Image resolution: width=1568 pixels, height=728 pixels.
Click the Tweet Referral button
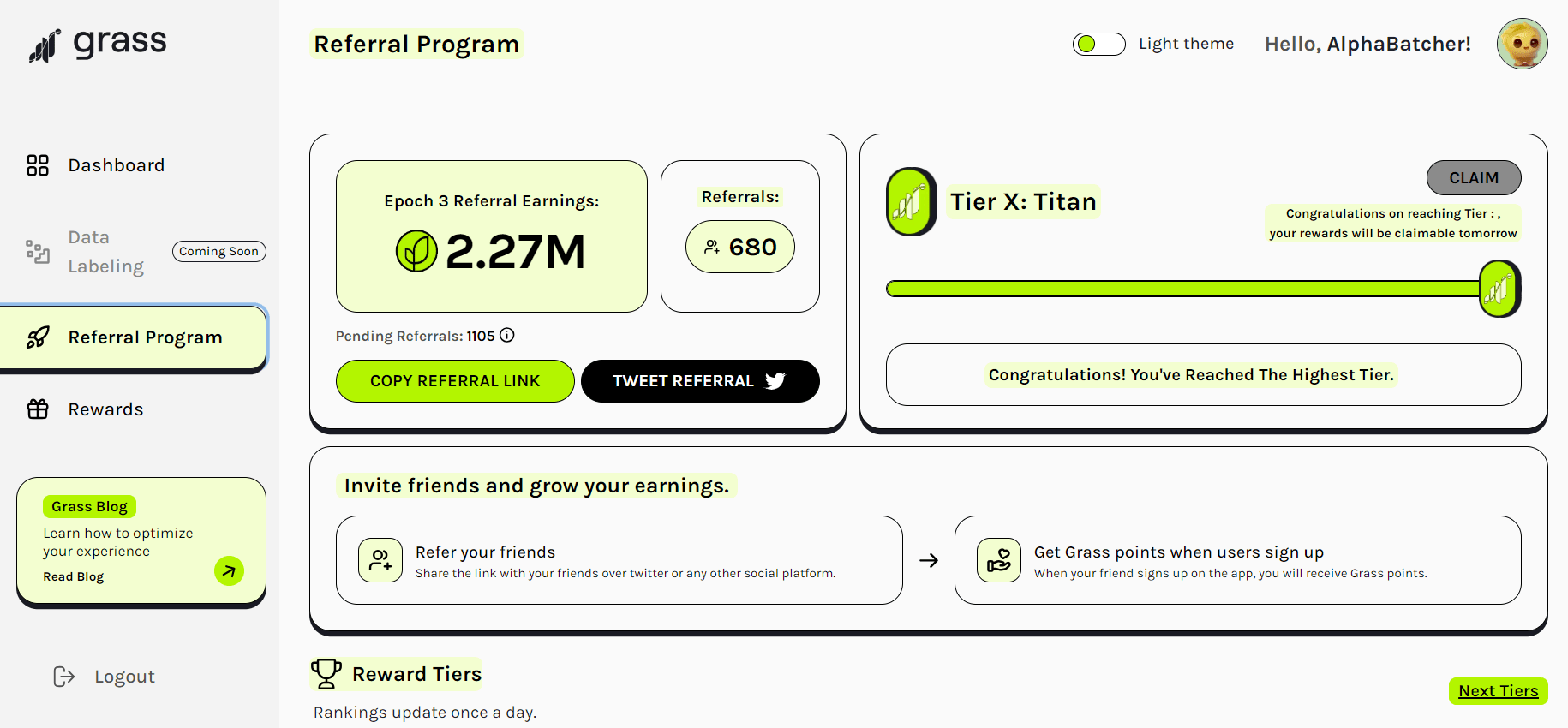coord(700,381)
